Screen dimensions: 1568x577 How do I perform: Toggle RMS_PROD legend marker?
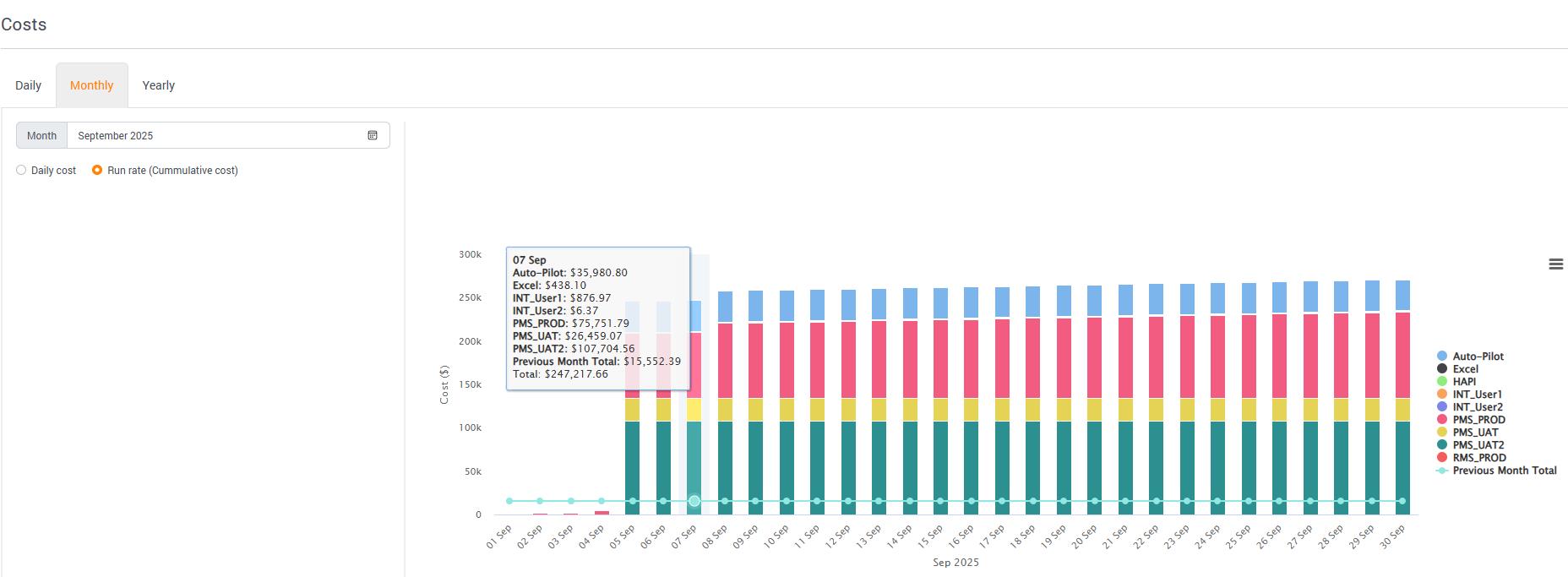point(1442,458)
